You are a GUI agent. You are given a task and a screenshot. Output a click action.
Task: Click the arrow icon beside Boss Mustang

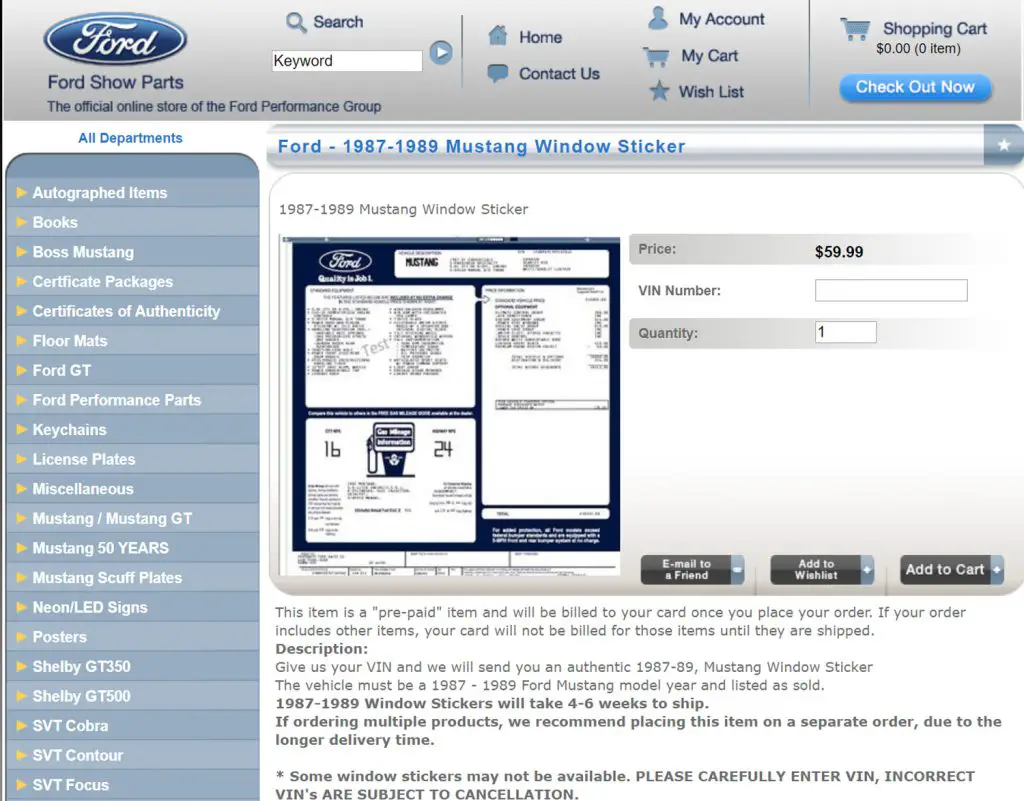point(22,251)
